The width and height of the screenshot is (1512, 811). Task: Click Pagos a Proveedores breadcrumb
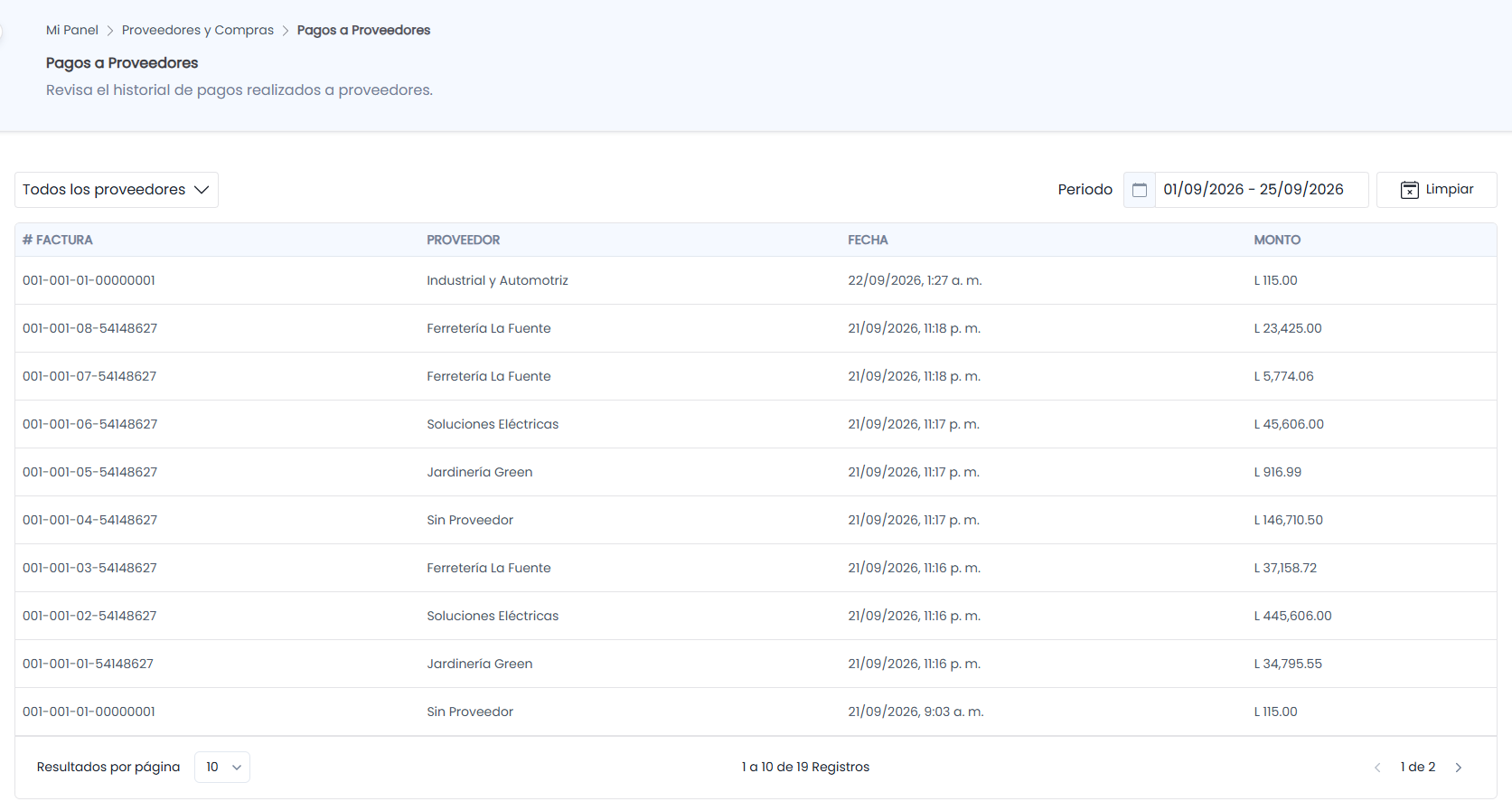(x=363, y=30)
